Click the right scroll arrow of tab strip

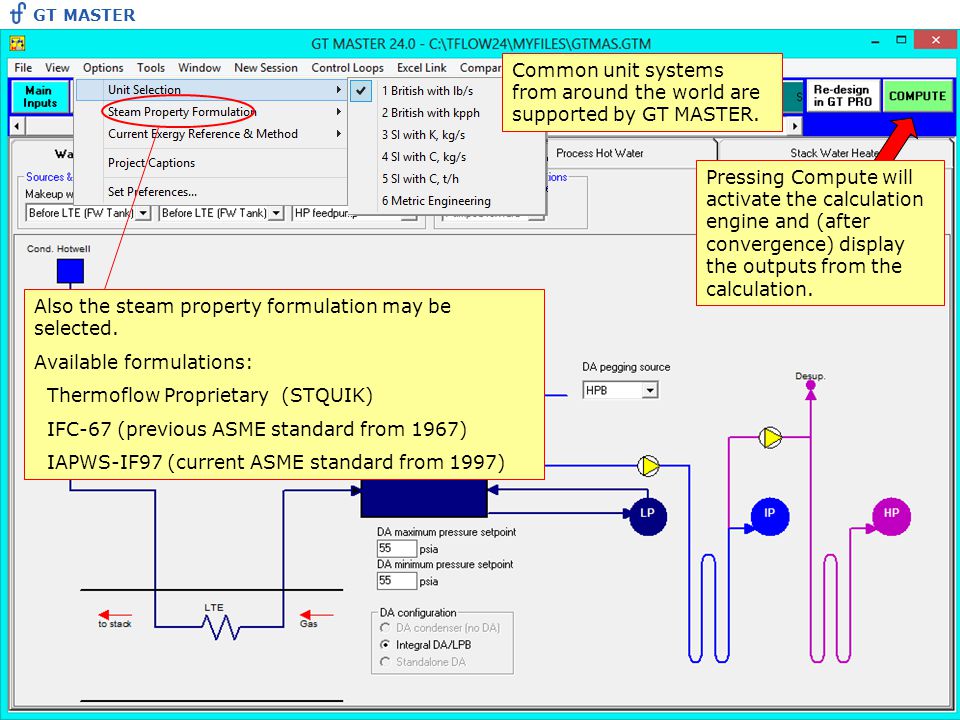tap(795, 126)
